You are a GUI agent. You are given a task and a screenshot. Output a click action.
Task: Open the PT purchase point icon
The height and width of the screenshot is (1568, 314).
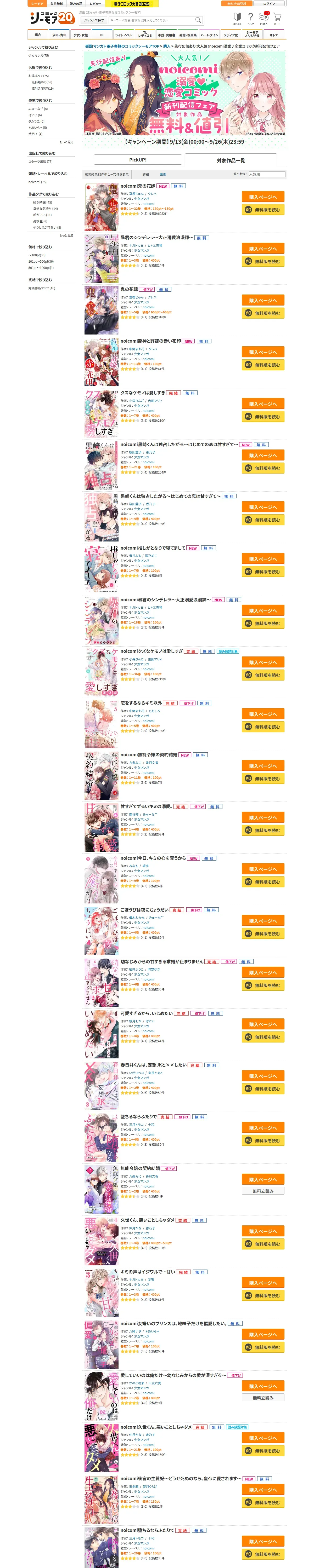264,18
